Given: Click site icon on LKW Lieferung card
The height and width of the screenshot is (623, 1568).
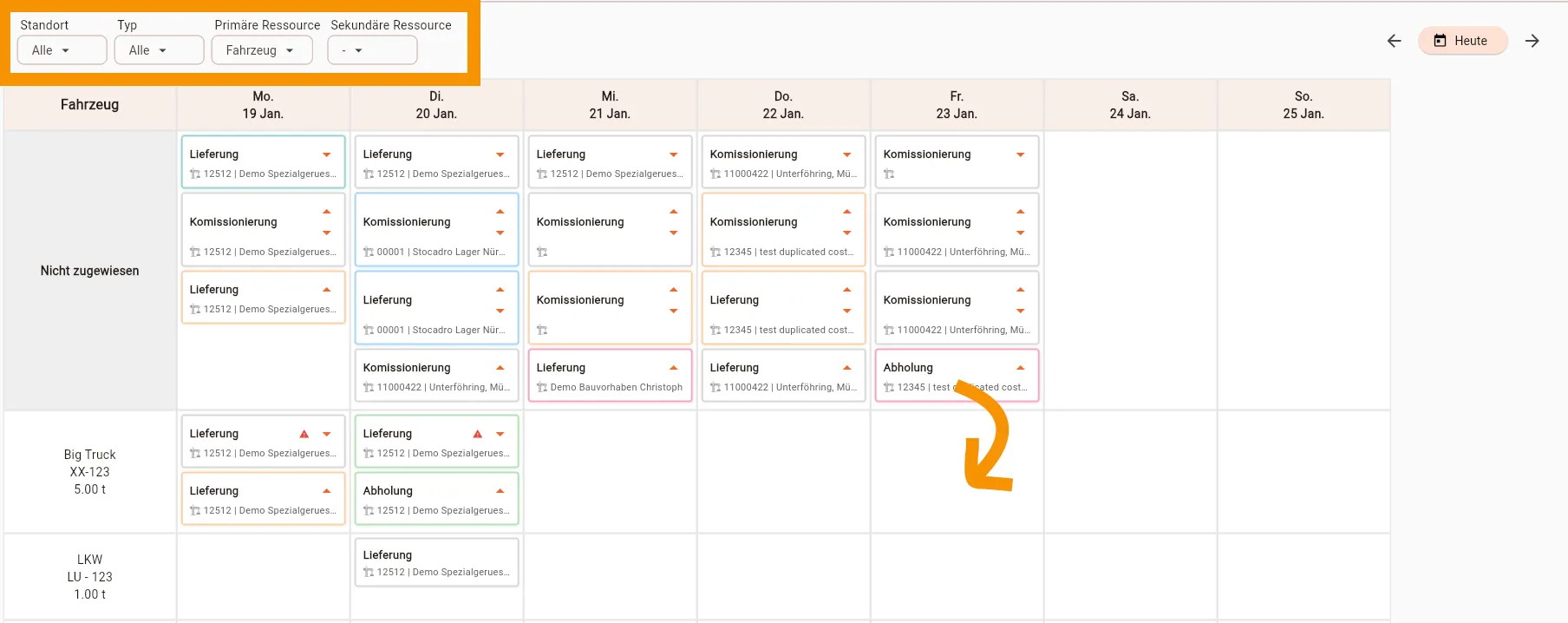Looking at the screenshot, I should pos(369,573).
